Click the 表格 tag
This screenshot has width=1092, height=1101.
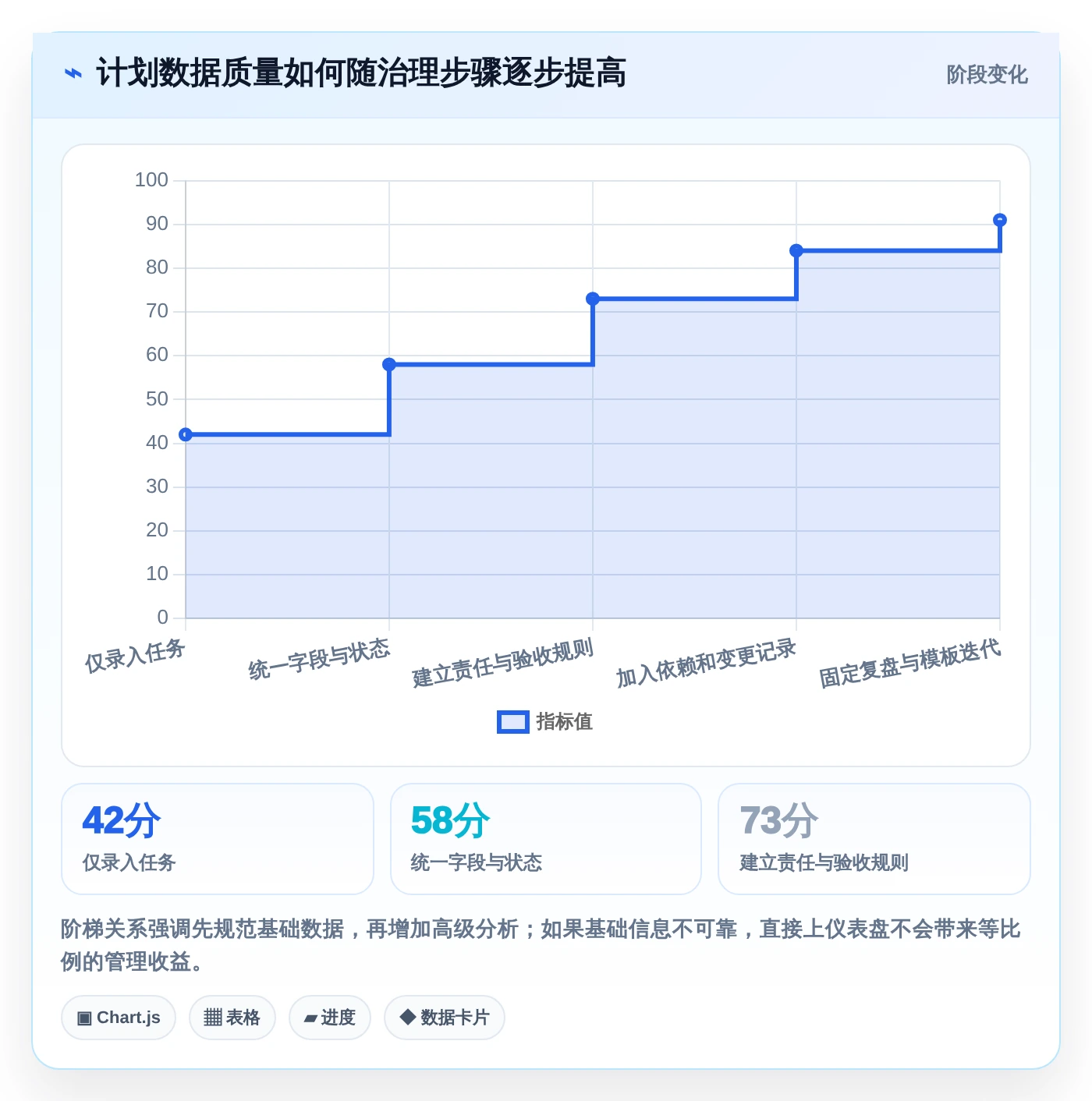(x=232, y=1018)
